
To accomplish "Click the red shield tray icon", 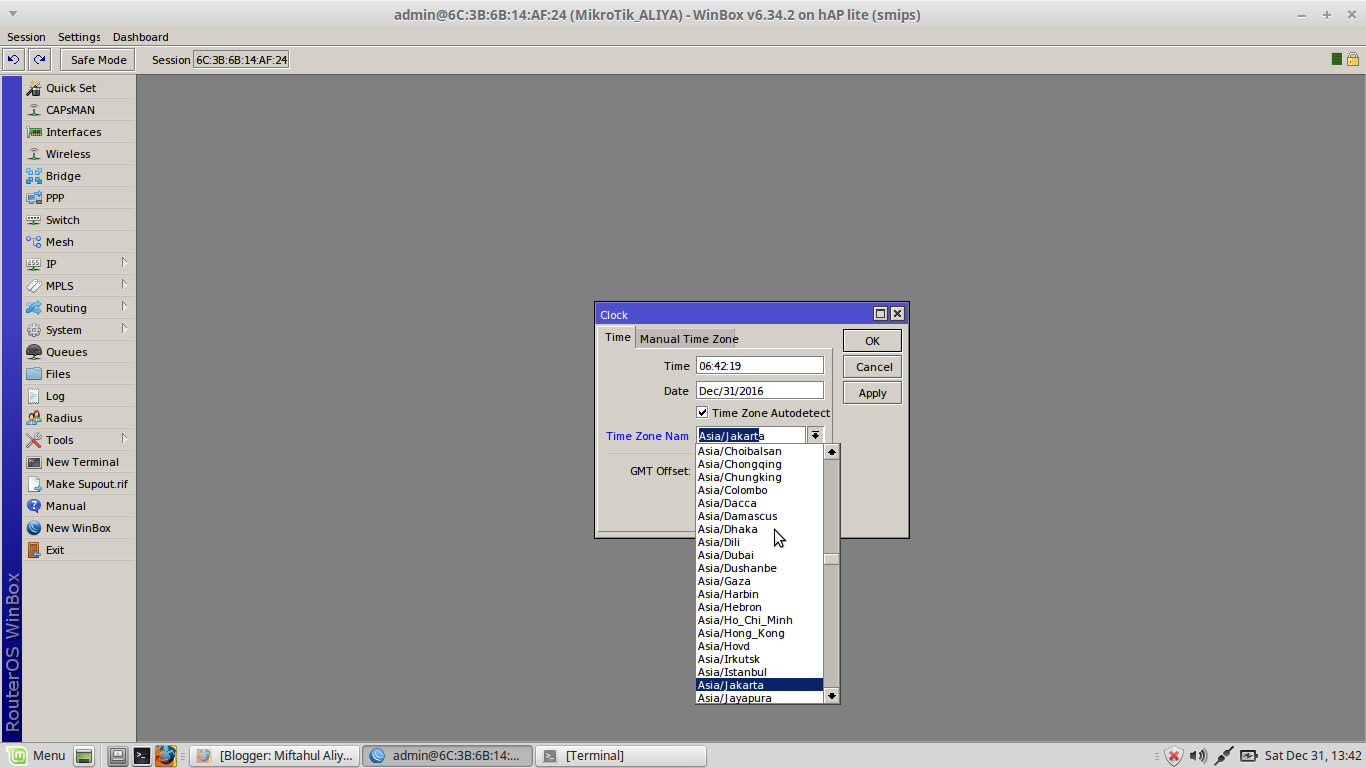I will [1174, 756].
